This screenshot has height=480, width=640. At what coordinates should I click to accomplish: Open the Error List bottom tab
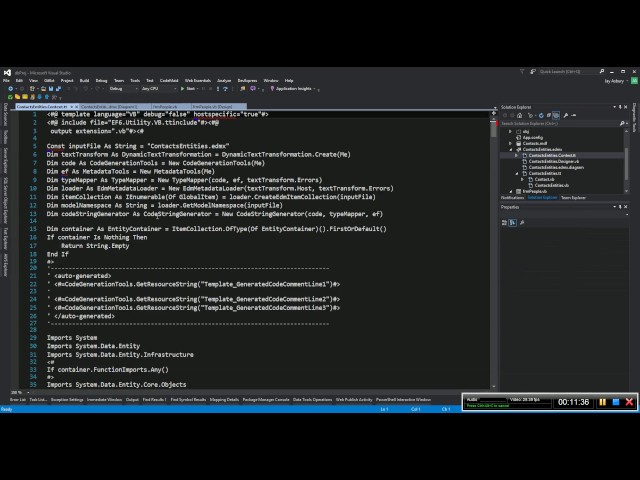[18, 400]
